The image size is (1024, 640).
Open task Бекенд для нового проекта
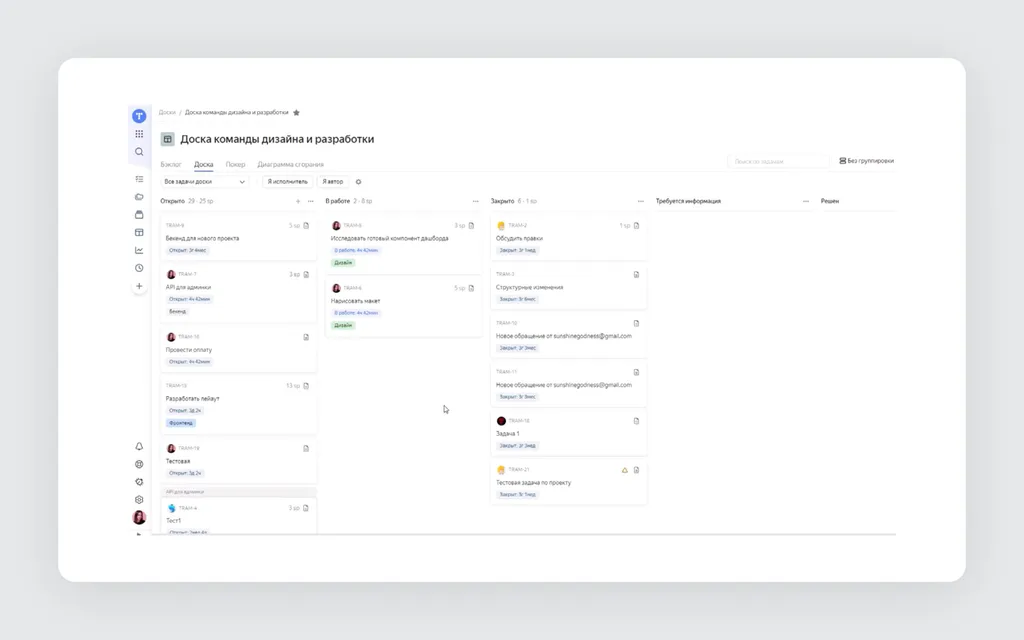(x=202, y=238)
